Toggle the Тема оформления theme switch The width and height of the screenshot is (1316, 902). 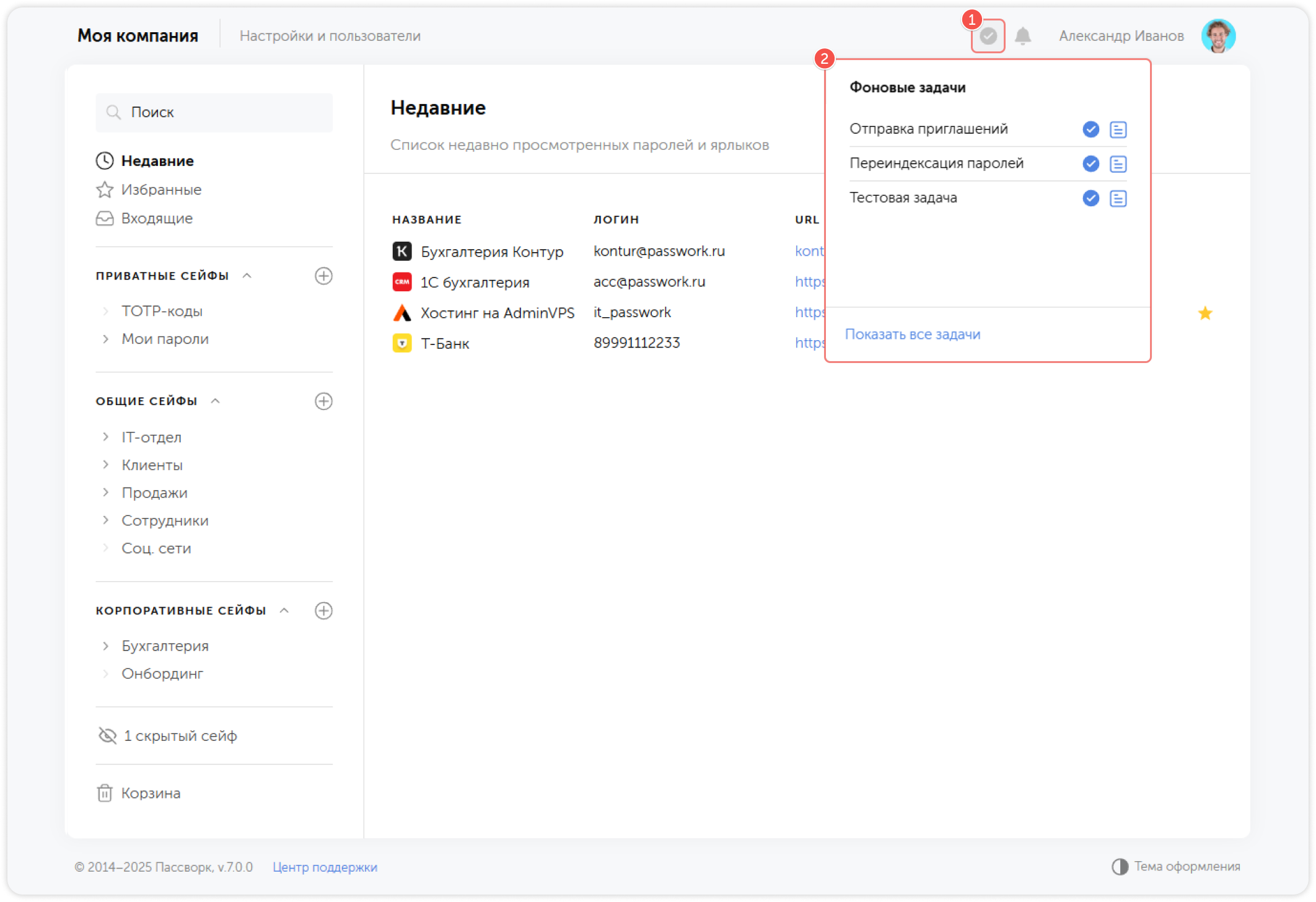(1120, 867)
